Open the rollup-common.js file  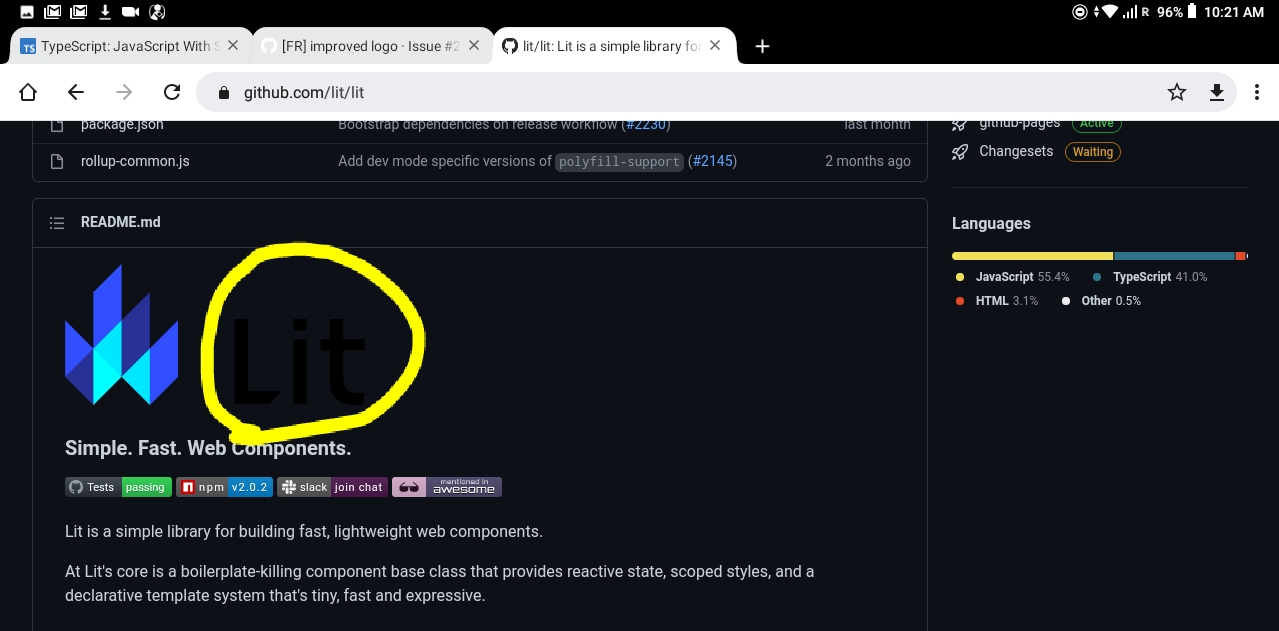click(x=135, y=161)
